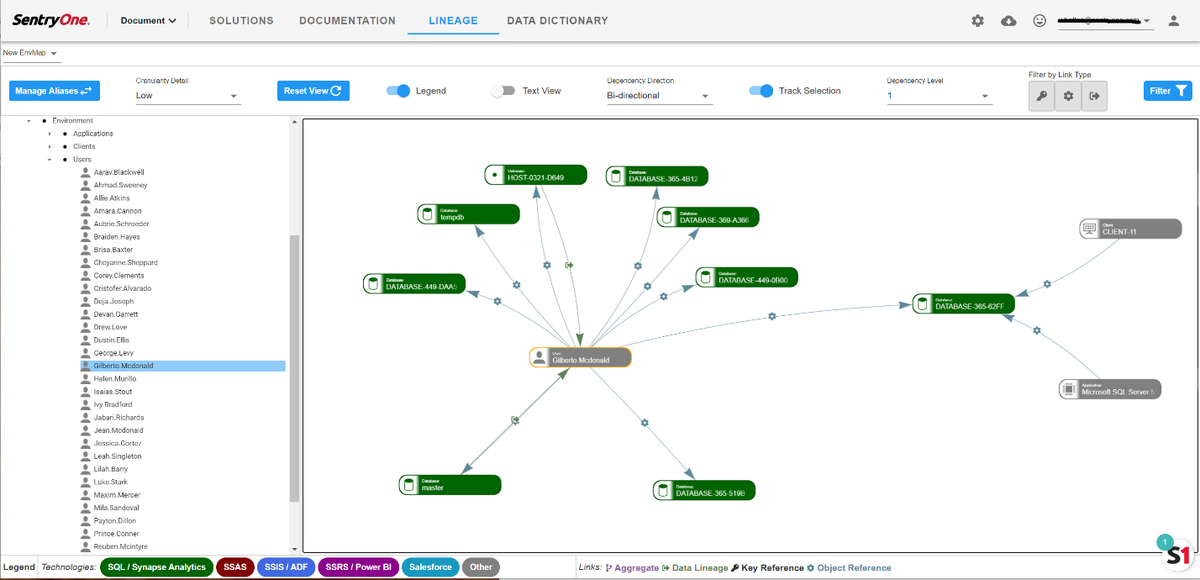
Task: Select the DATABASE-449-0B00 node
Action: (746, 277)
